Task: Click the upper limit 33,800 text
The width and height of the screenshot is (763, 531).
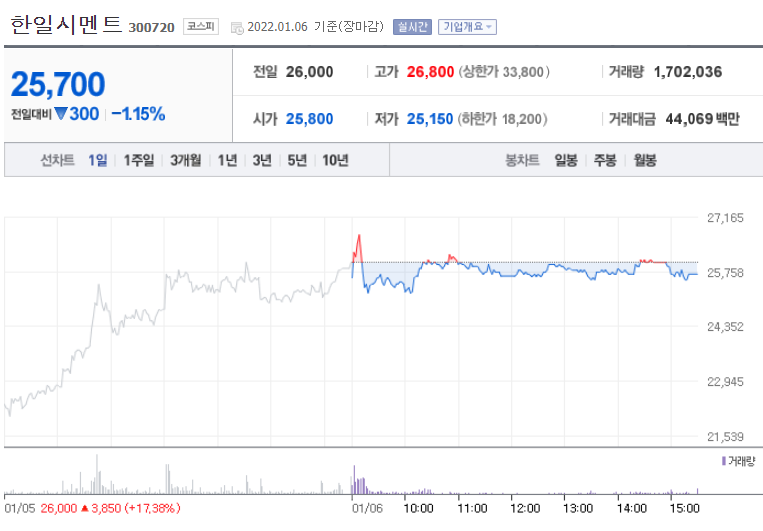Action: click(504, 72)
